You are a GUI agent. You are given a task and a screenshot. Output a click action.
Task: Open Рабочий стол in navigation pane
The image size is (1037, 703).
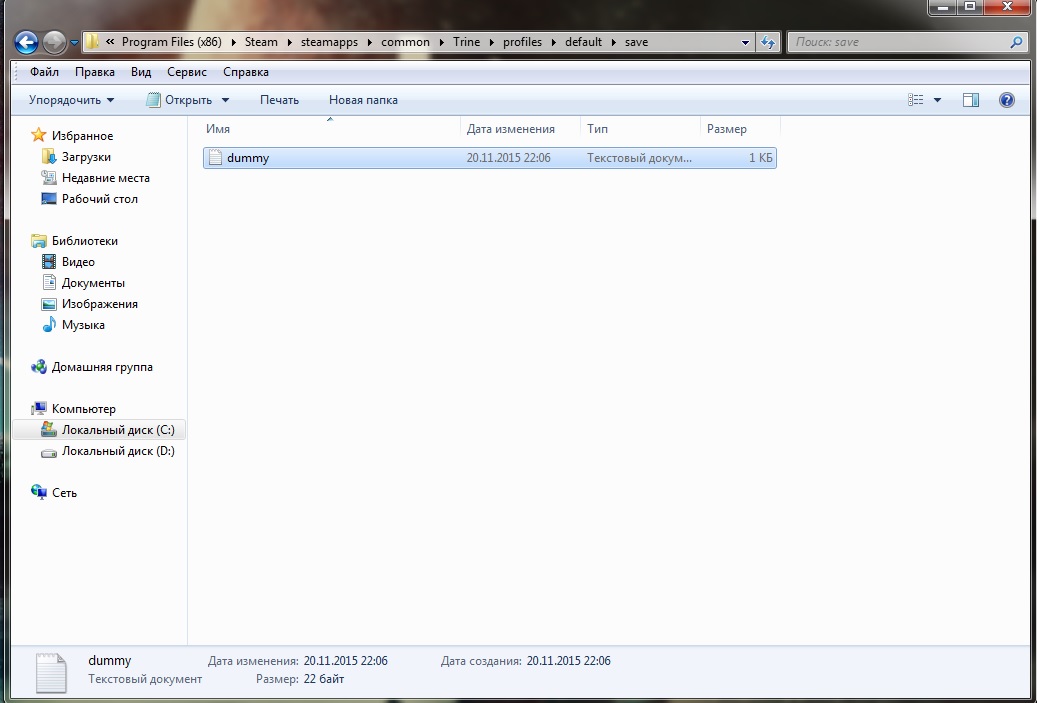click(x=100, y=199)
